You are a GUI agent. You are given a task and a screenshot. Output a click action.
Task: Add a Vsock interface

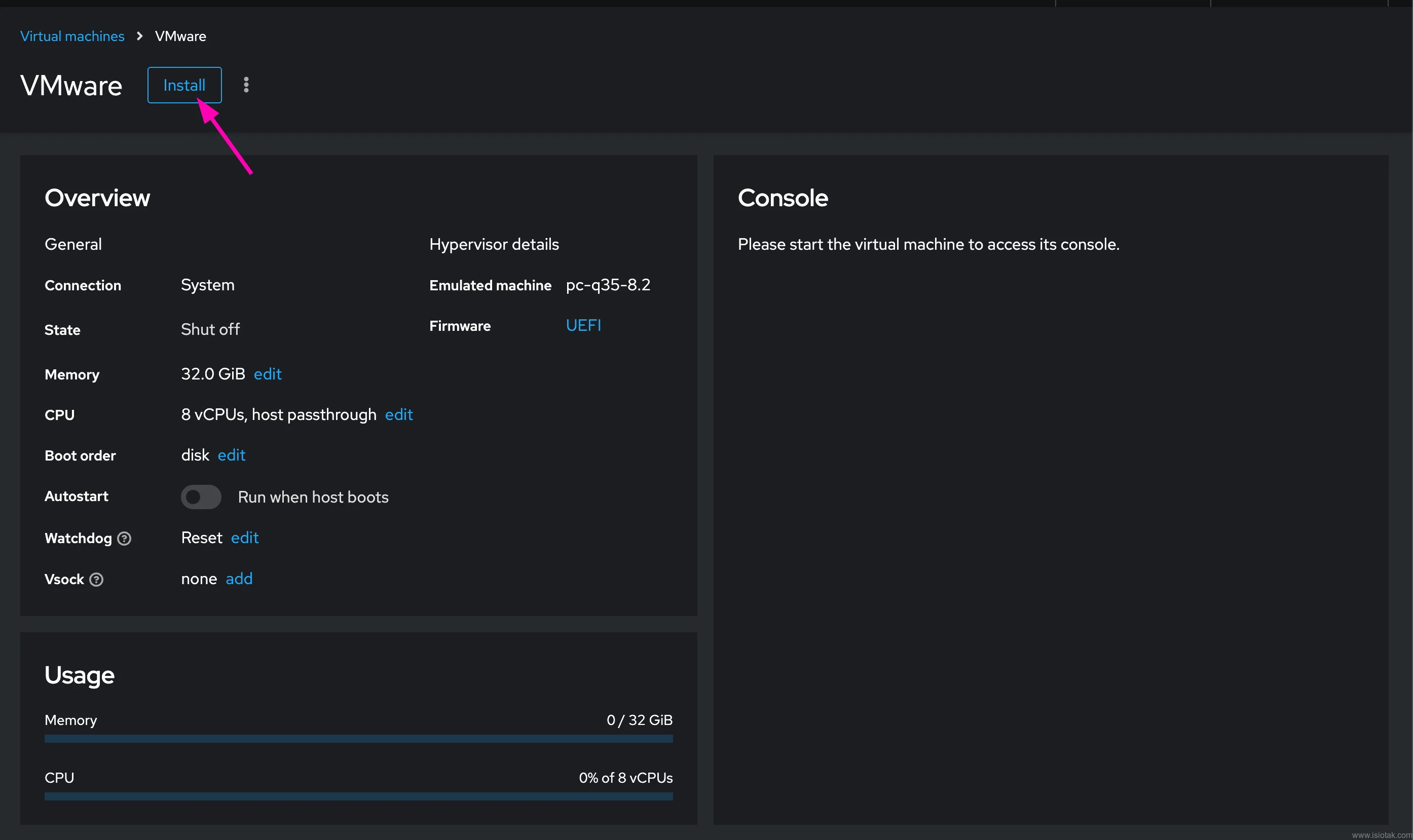[x=239, y=579]
